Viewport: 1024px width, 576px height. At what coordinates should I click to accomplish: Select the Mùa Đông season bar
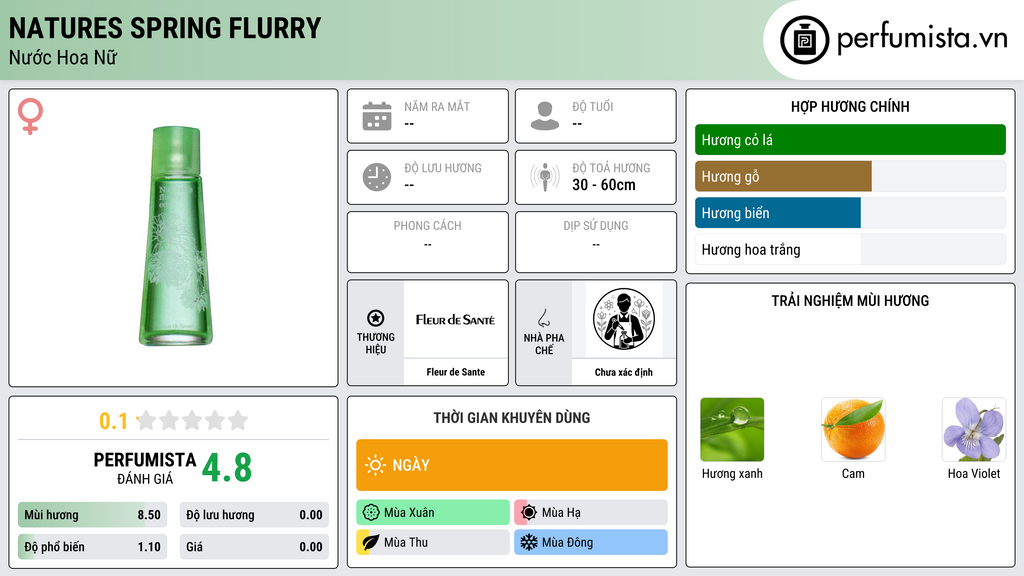(591, 542)
